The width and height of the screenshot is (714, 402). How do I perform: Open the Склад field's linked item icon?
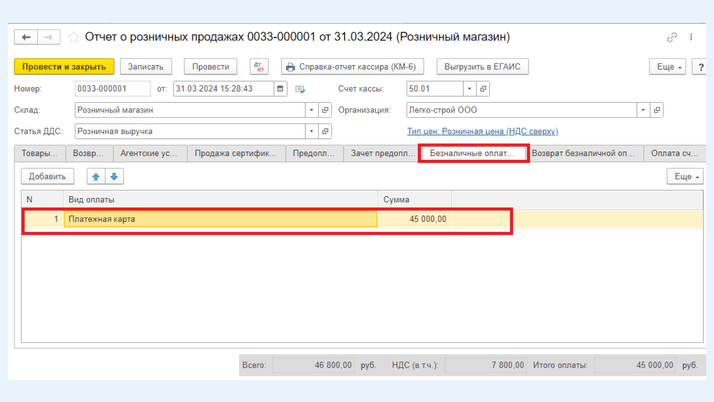click(325, 110)
